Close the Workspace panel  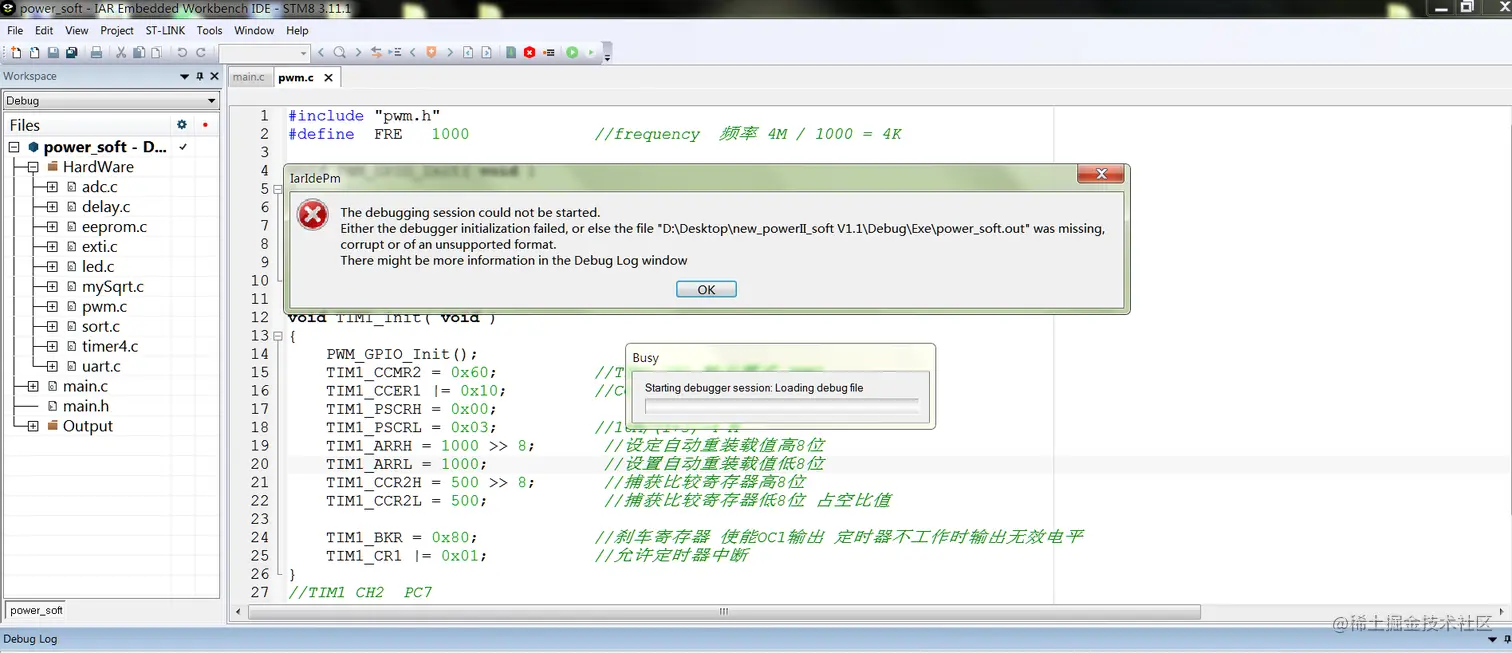[214, 76]
